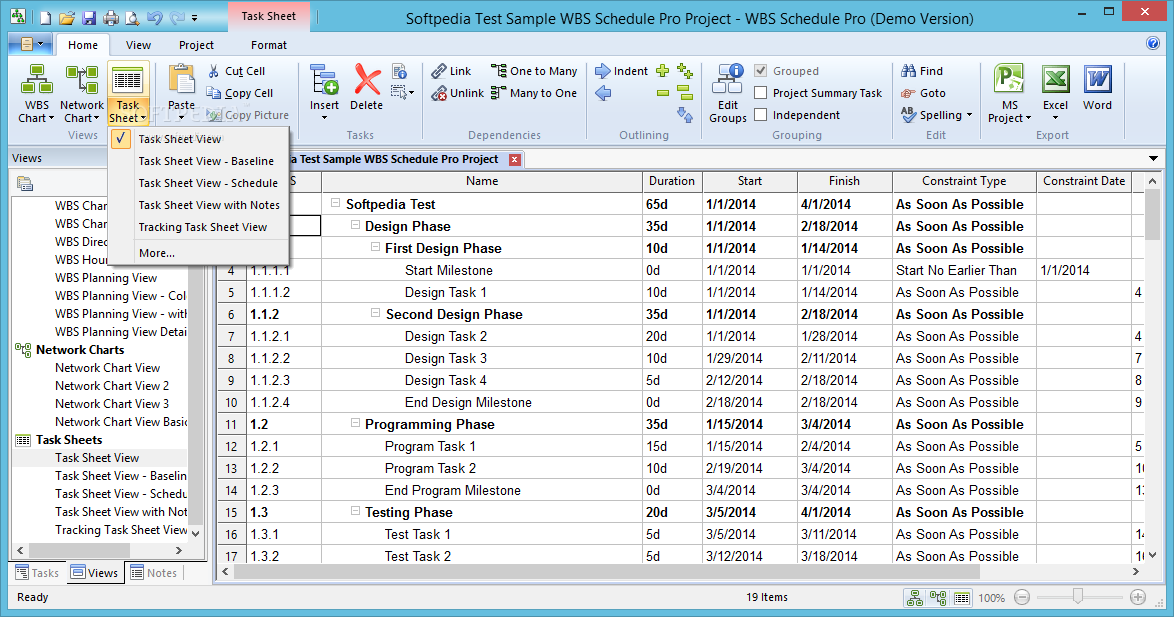
Task: Click the move up/down arrows outlining icon
Action: click(685, 115)
